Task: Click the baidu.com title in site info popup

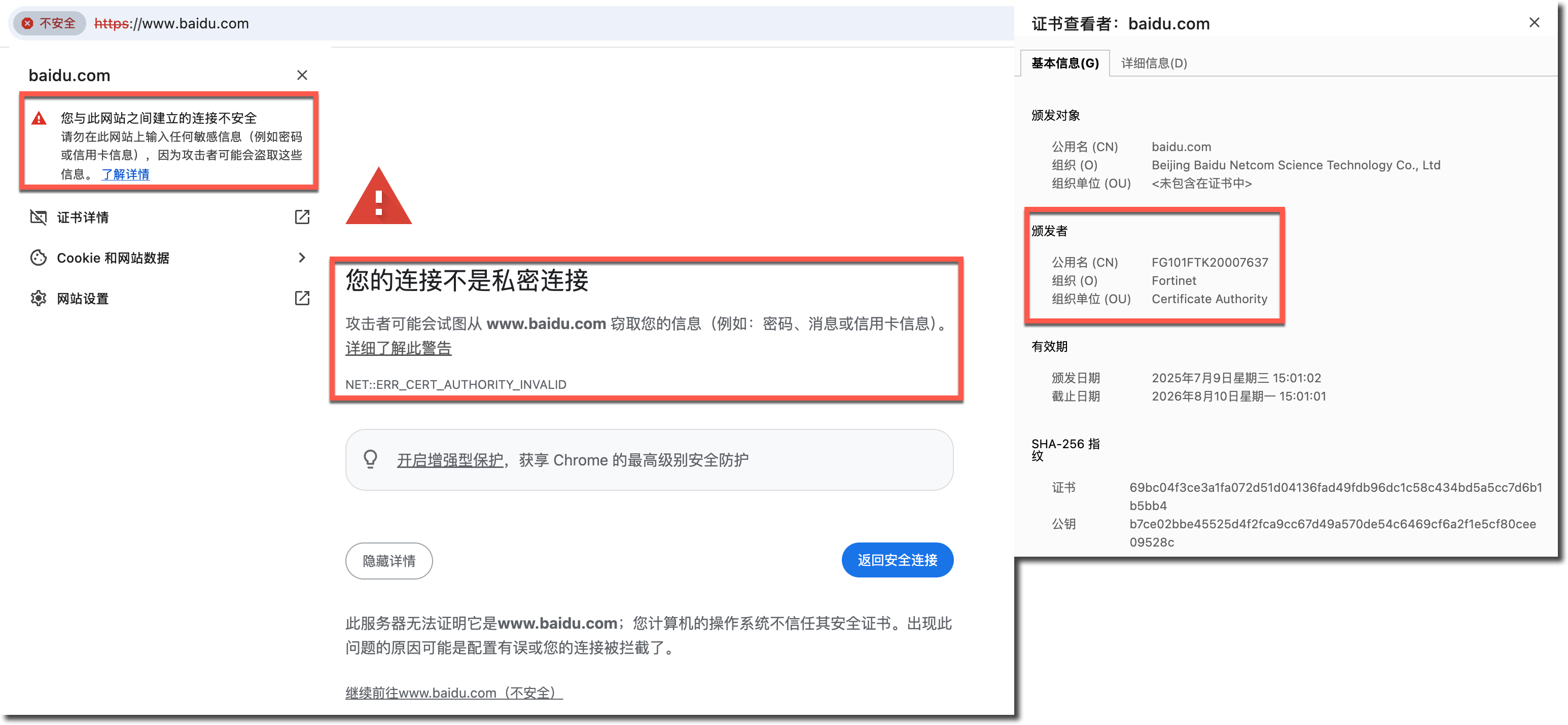Action: point(69,76)
